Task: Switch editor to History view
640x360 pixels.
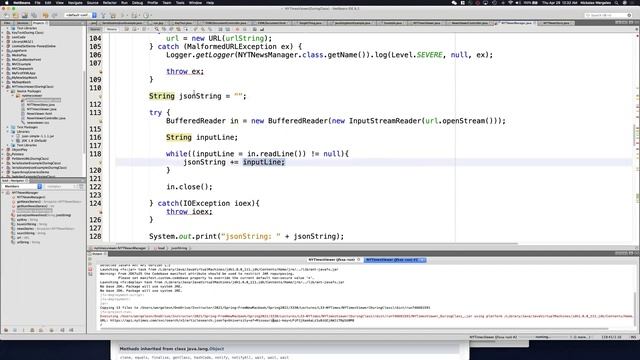Action: pos(111,29)
